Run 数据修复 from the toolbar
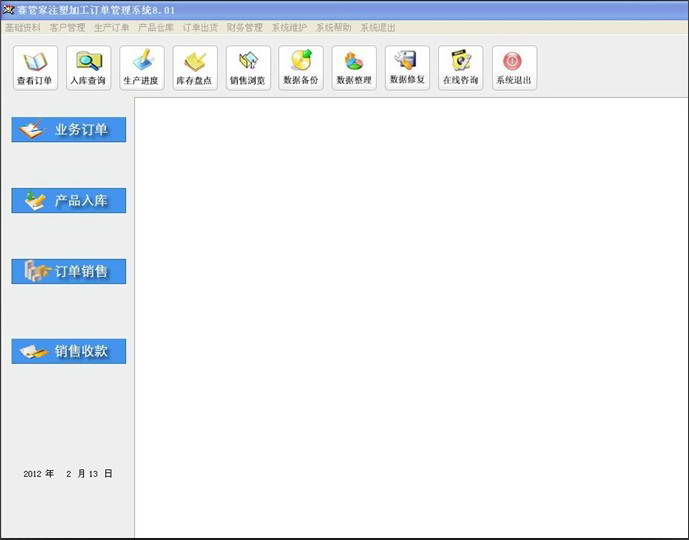689x540 pixels. [407, 68]
